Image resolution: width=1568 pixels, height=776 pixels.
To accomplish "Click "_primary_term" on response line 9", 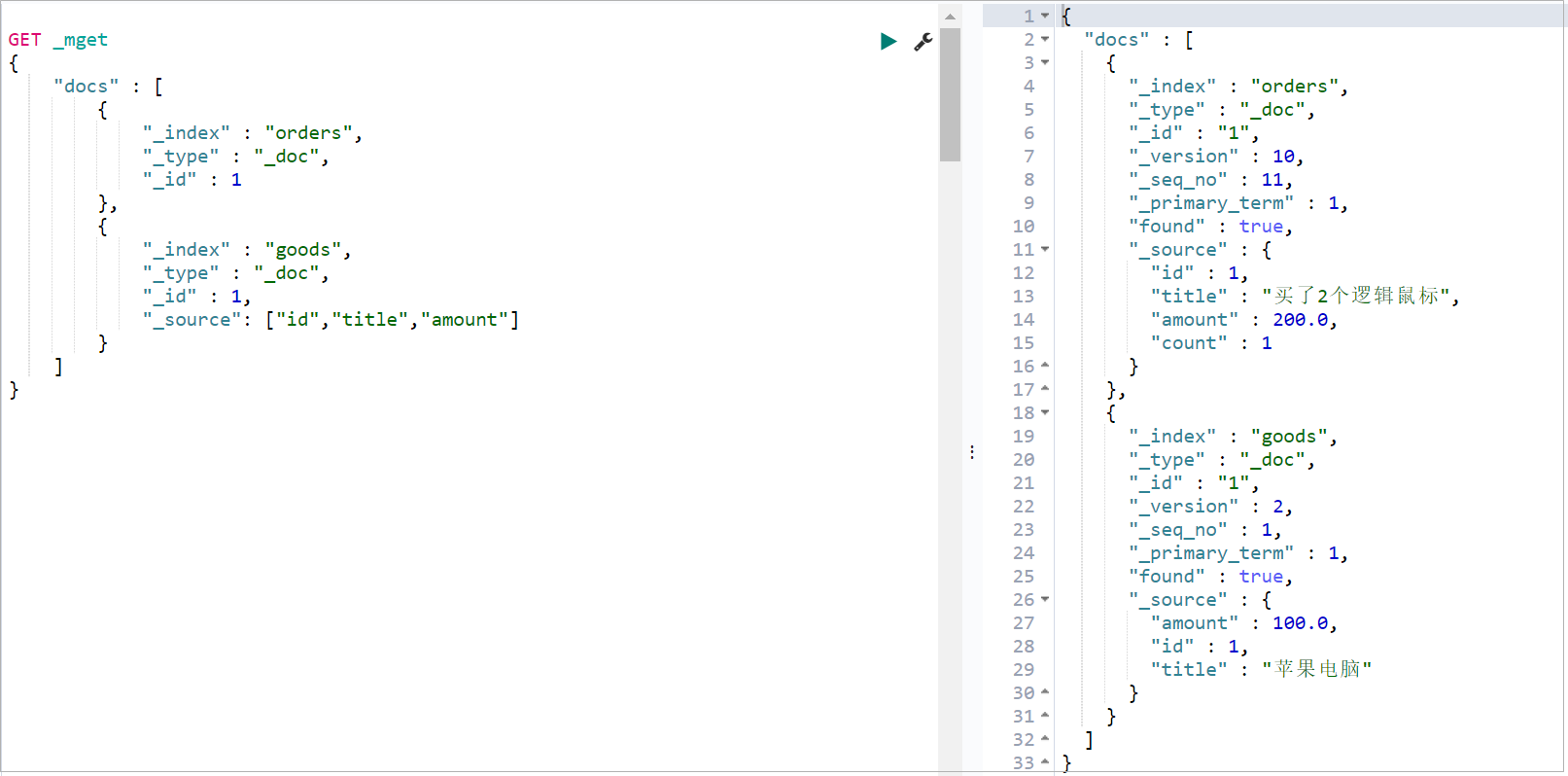I will [x=1211, y=203].
